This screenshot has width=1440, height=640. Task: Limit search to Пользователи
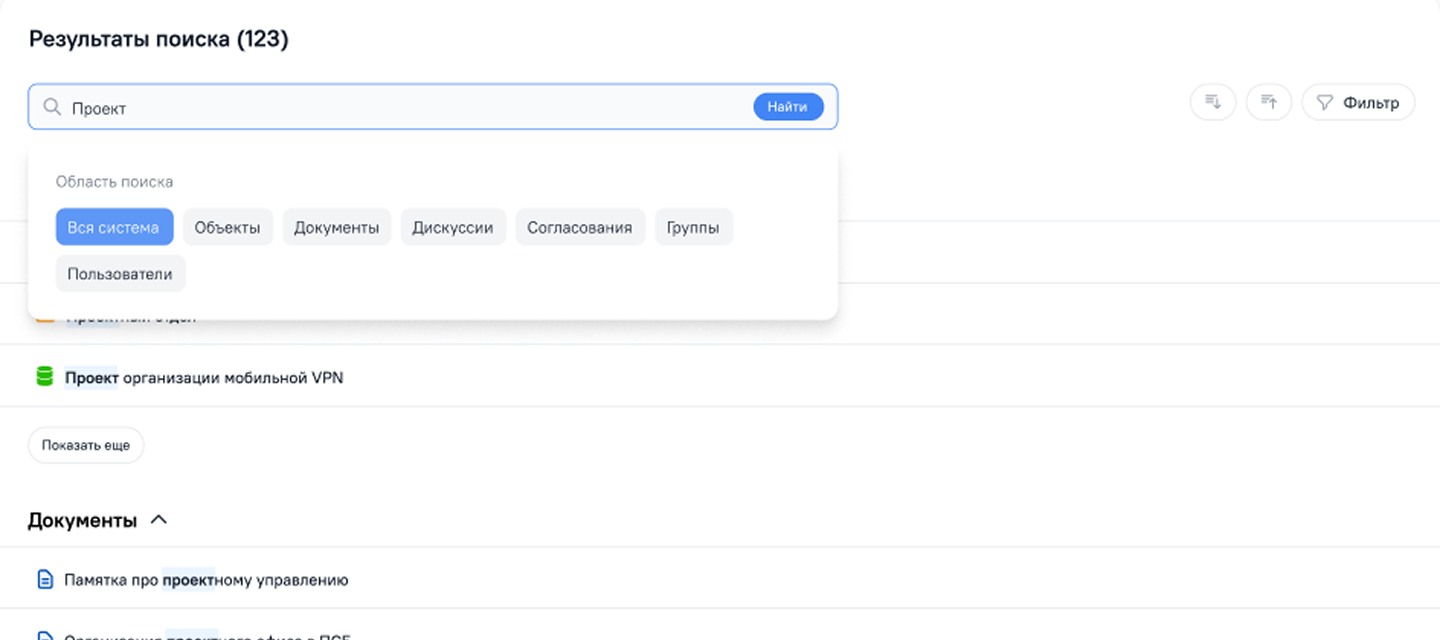coord(120,274)
